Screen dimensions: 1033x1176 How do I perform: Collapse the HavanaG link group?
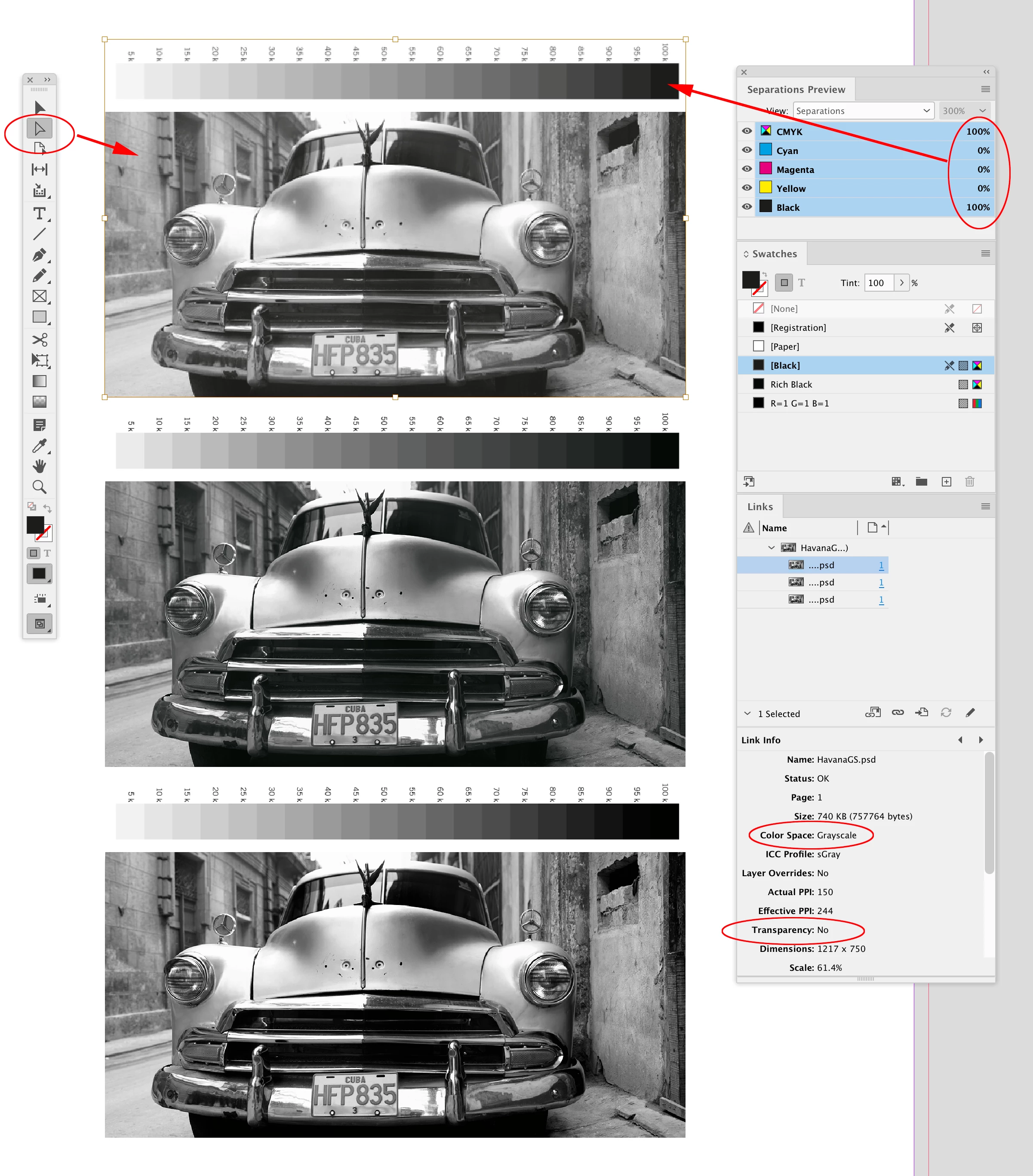[771, 548]
